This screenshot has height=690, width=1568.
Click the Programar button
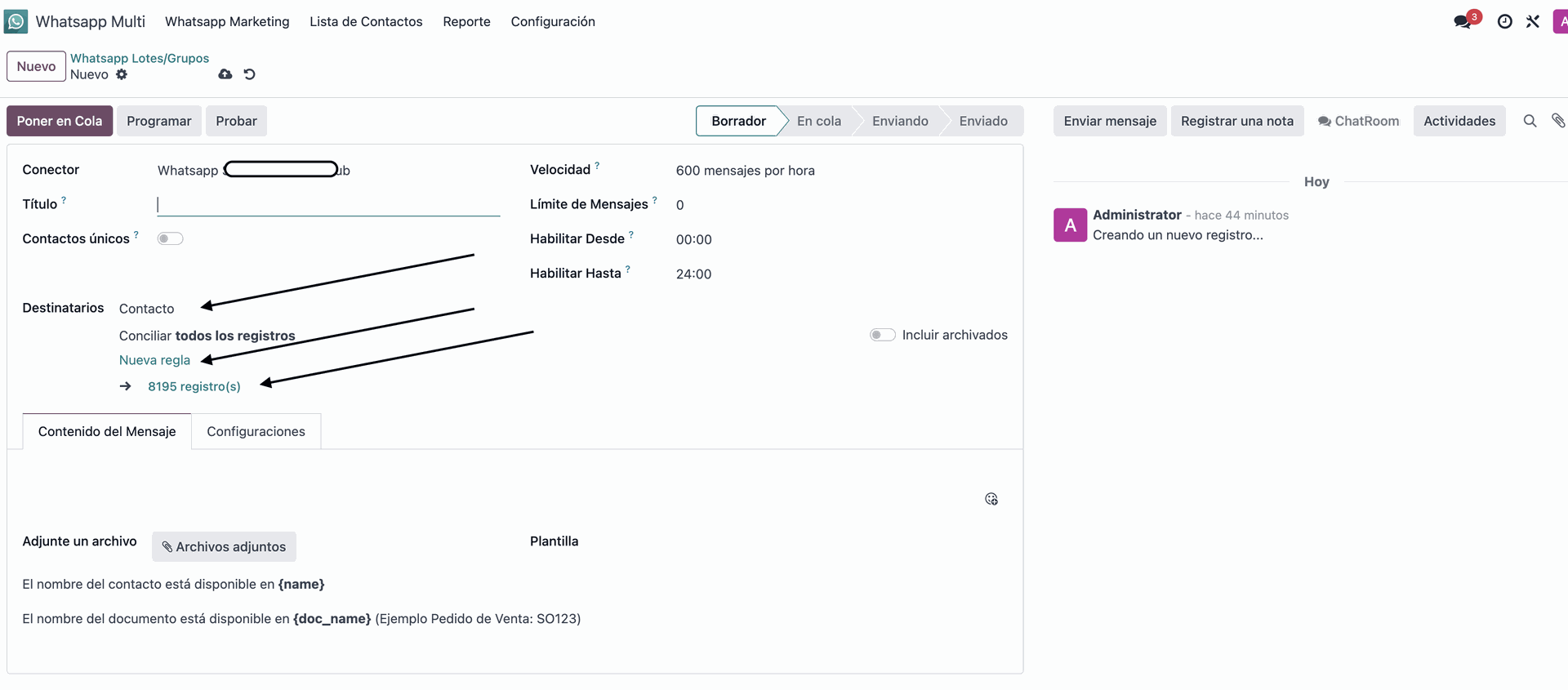[x=159, y=121]
